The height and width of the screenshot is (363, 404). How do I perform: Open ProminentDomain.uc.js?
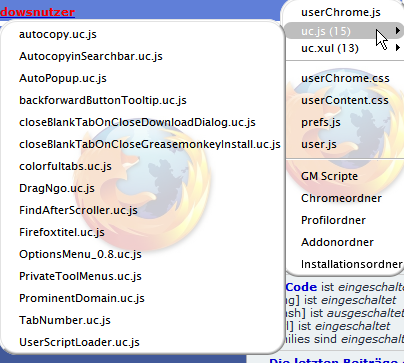(82, 298)
